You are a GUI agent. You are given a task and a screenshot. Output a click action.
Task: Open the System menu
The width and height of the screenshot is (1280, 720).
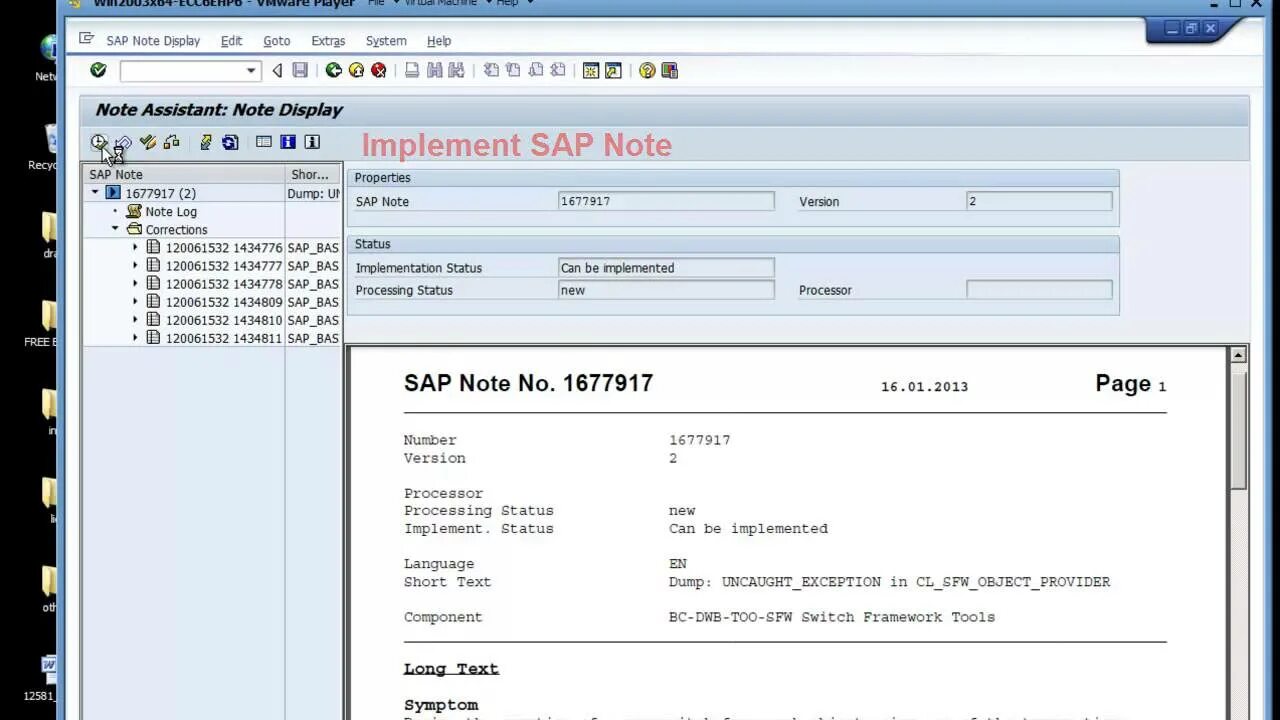(x=386, y=41)
